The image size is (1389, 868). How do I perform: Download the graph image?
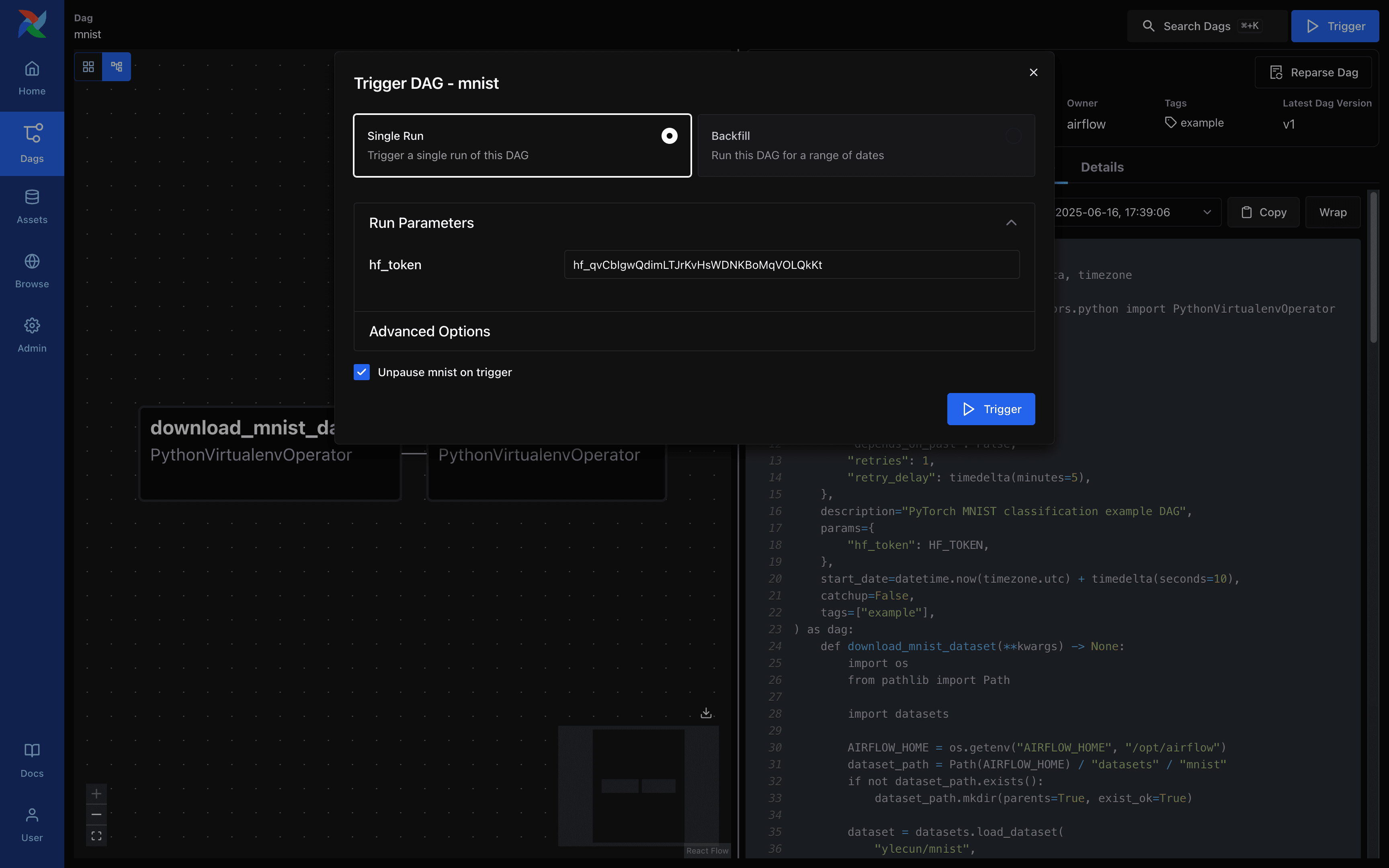pos(706,713)
